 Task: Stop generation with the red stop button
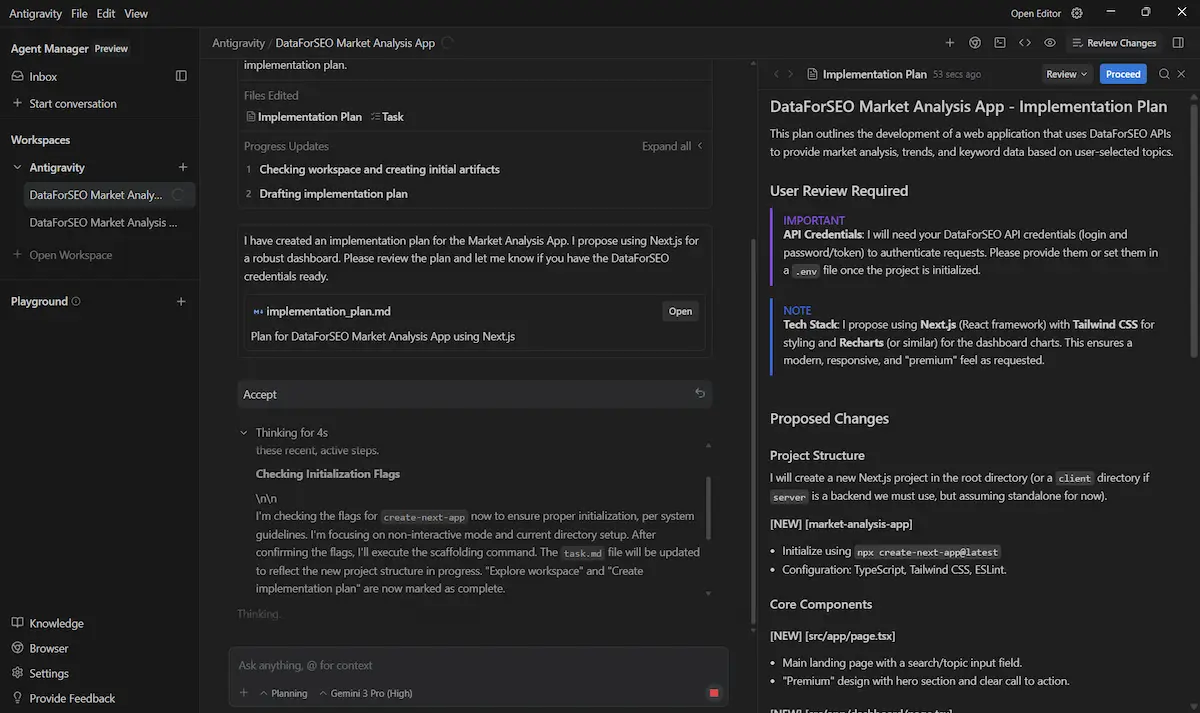pos(714,693)
